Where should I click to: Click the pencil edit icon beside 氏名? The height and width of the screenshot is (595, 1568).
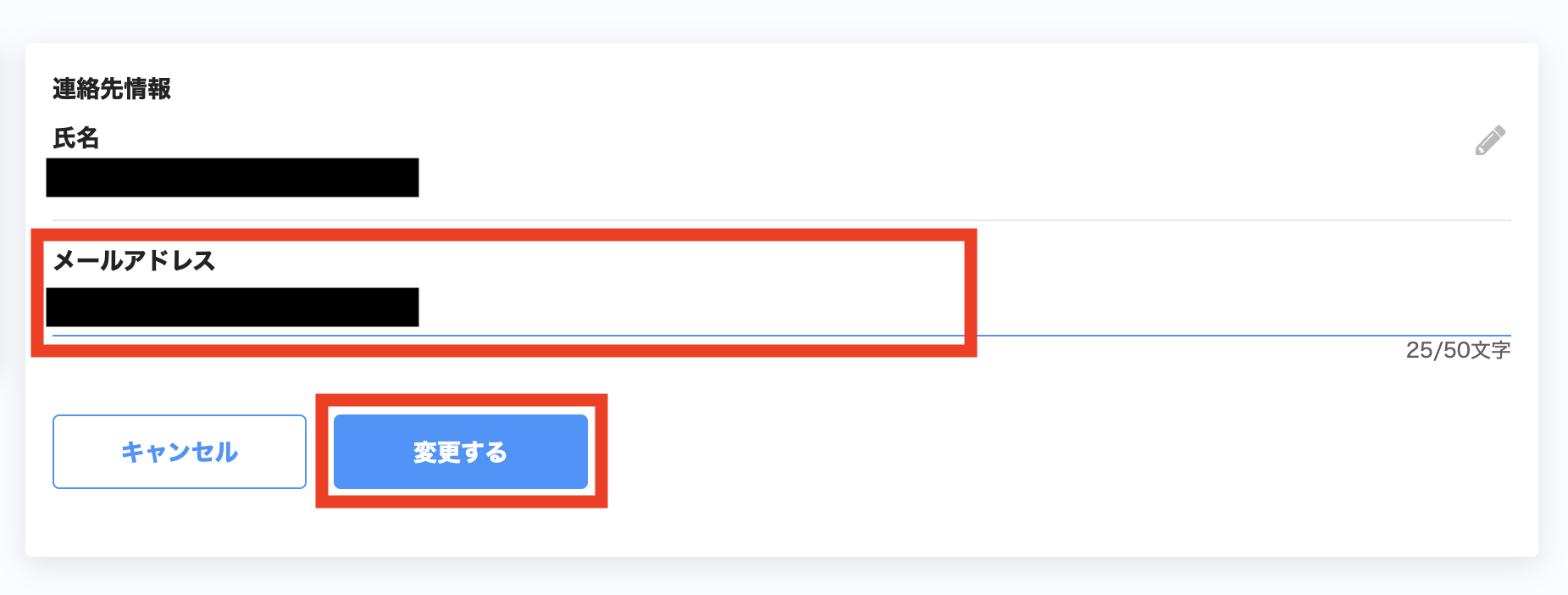point(1490,141)
